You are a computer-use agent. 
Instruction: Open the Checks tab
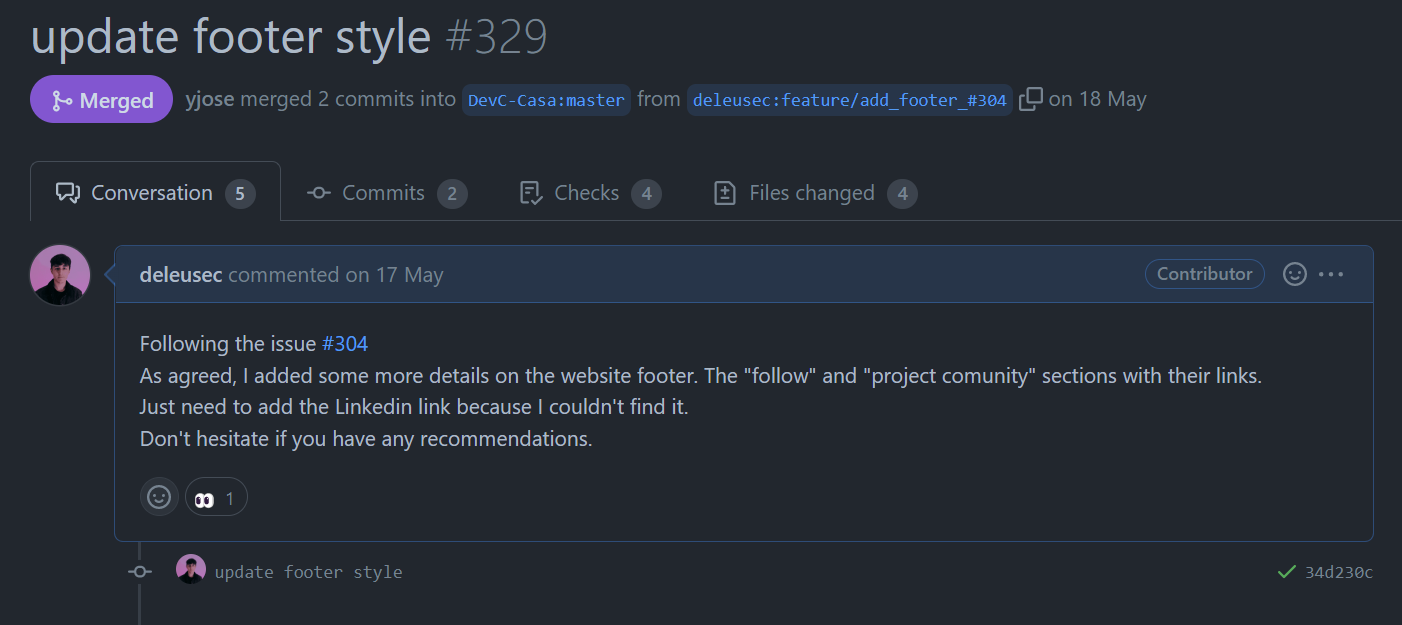(589, 193)
